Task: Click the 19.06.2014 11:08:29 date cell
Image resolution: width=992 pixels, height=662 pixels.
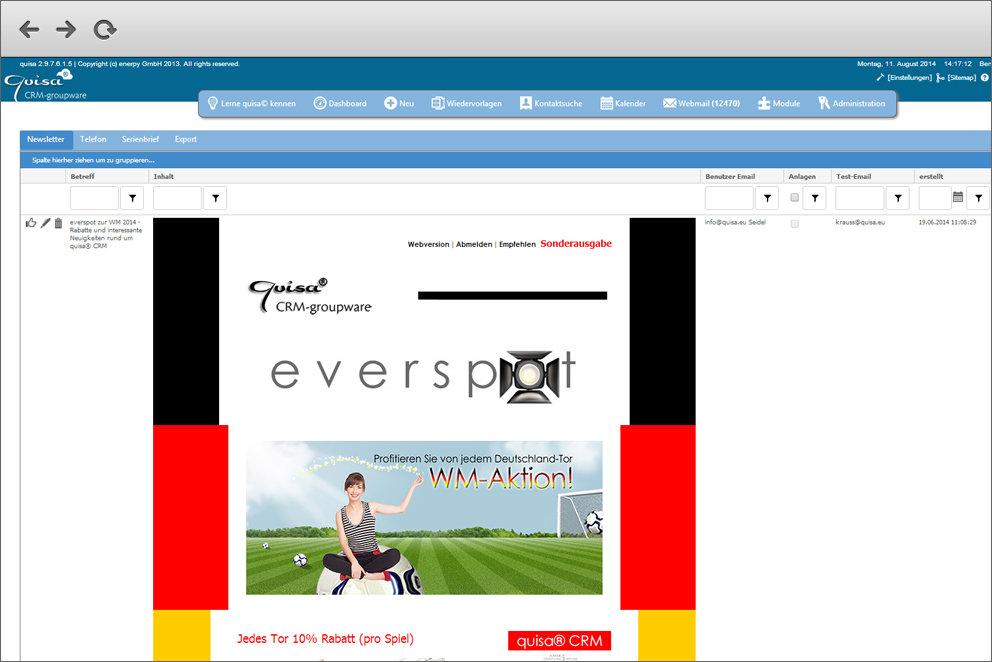Action: click(x=947, y=223)
